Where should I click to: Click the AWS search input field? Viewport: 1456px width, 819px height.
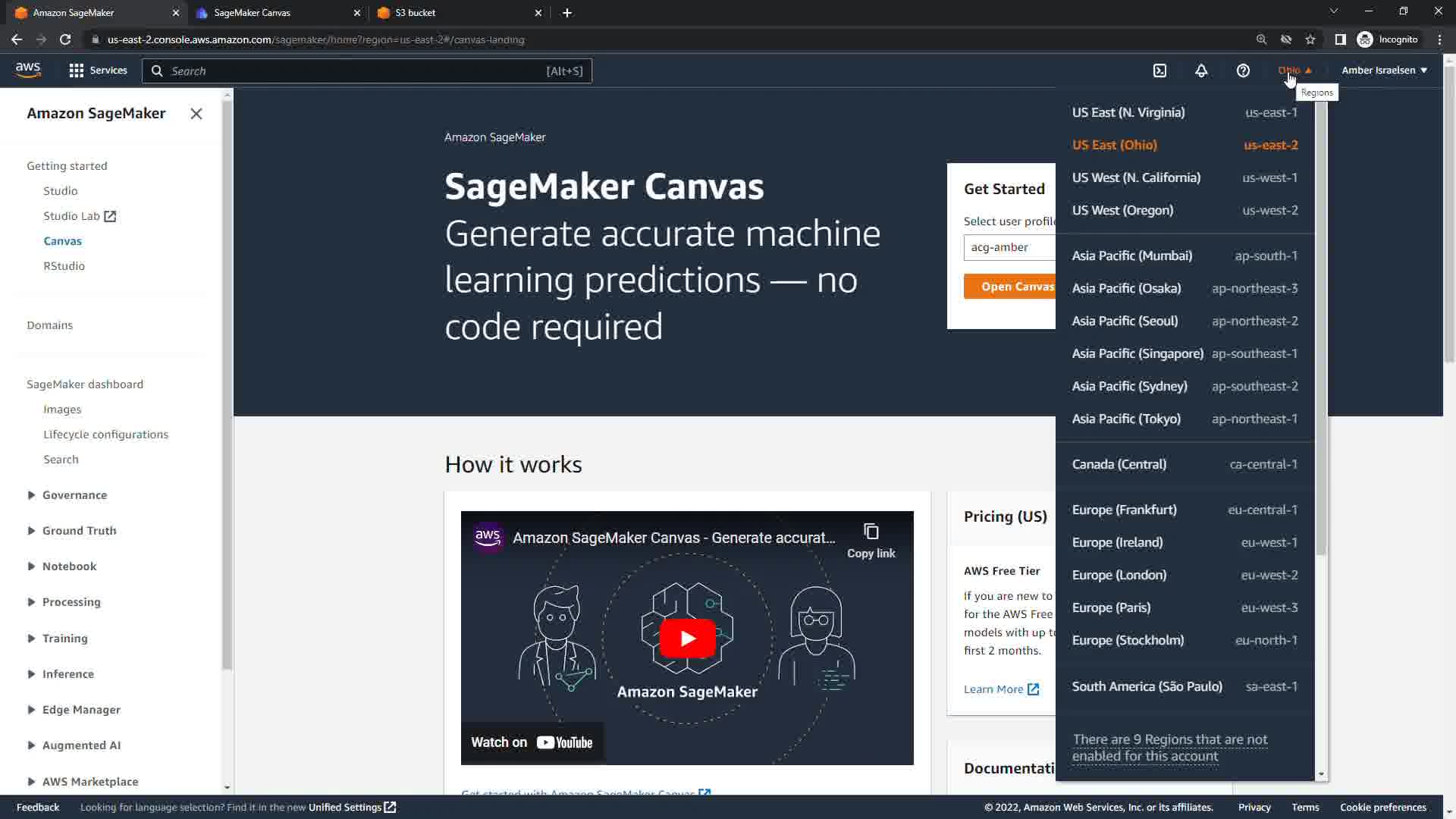point(356,71)
